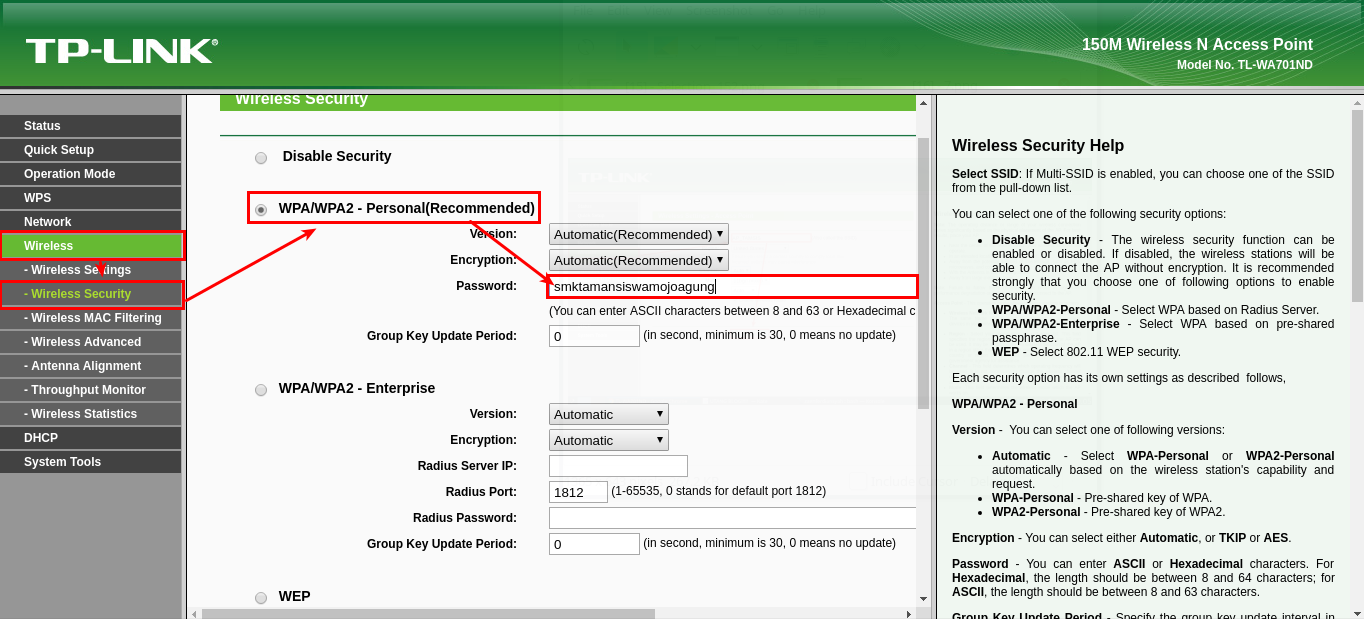Click the Radius Server IP field

(617, 465)
